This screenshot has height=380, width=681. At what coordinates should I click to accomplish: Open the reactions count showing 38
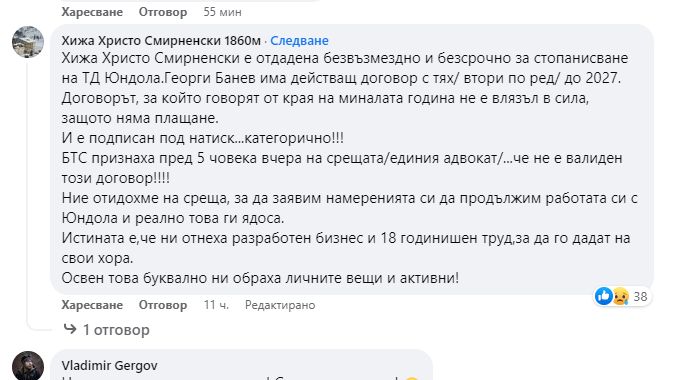coord(640,297)
